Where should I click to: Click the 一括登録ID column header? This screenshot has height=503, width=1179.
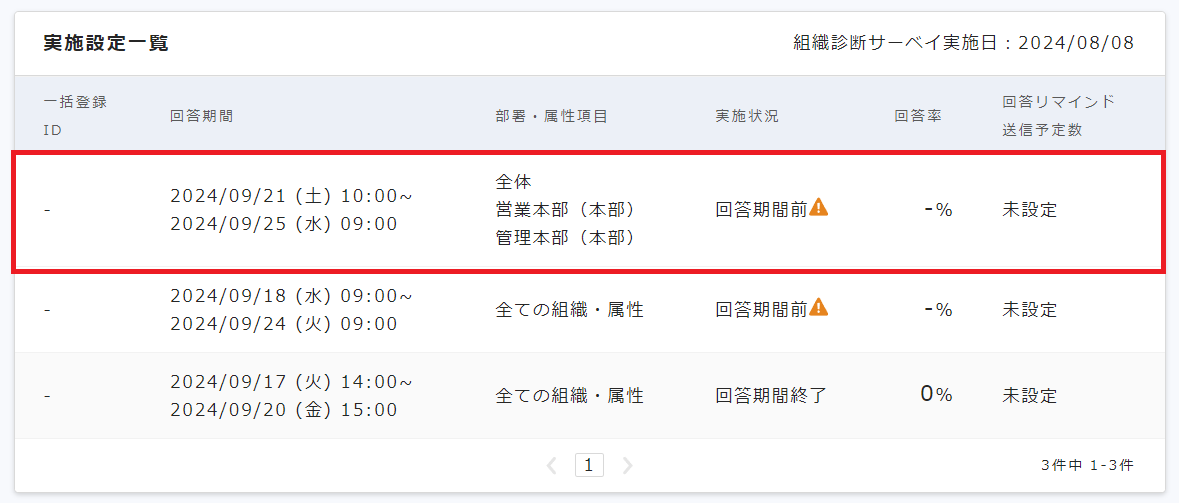tap(75, 116)
